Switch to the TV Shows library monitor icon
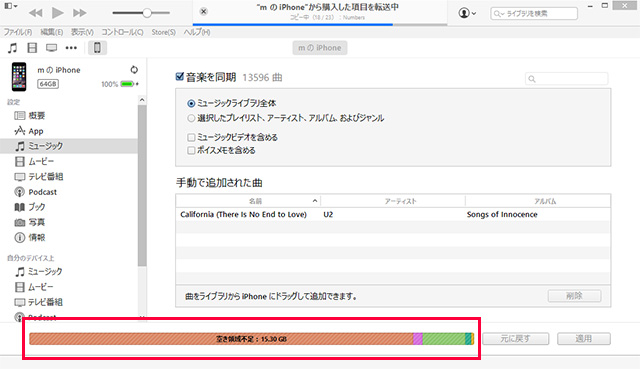The image size is (640, 369). (51, 48)
